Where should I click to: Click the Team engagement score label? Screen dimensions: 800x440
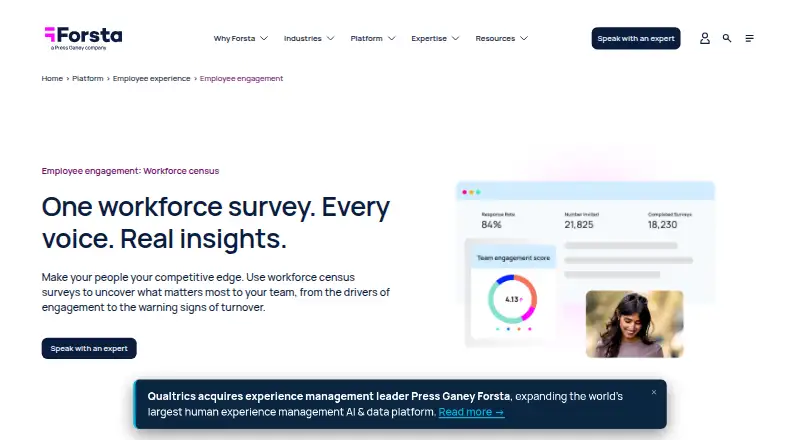coord(513,258)
